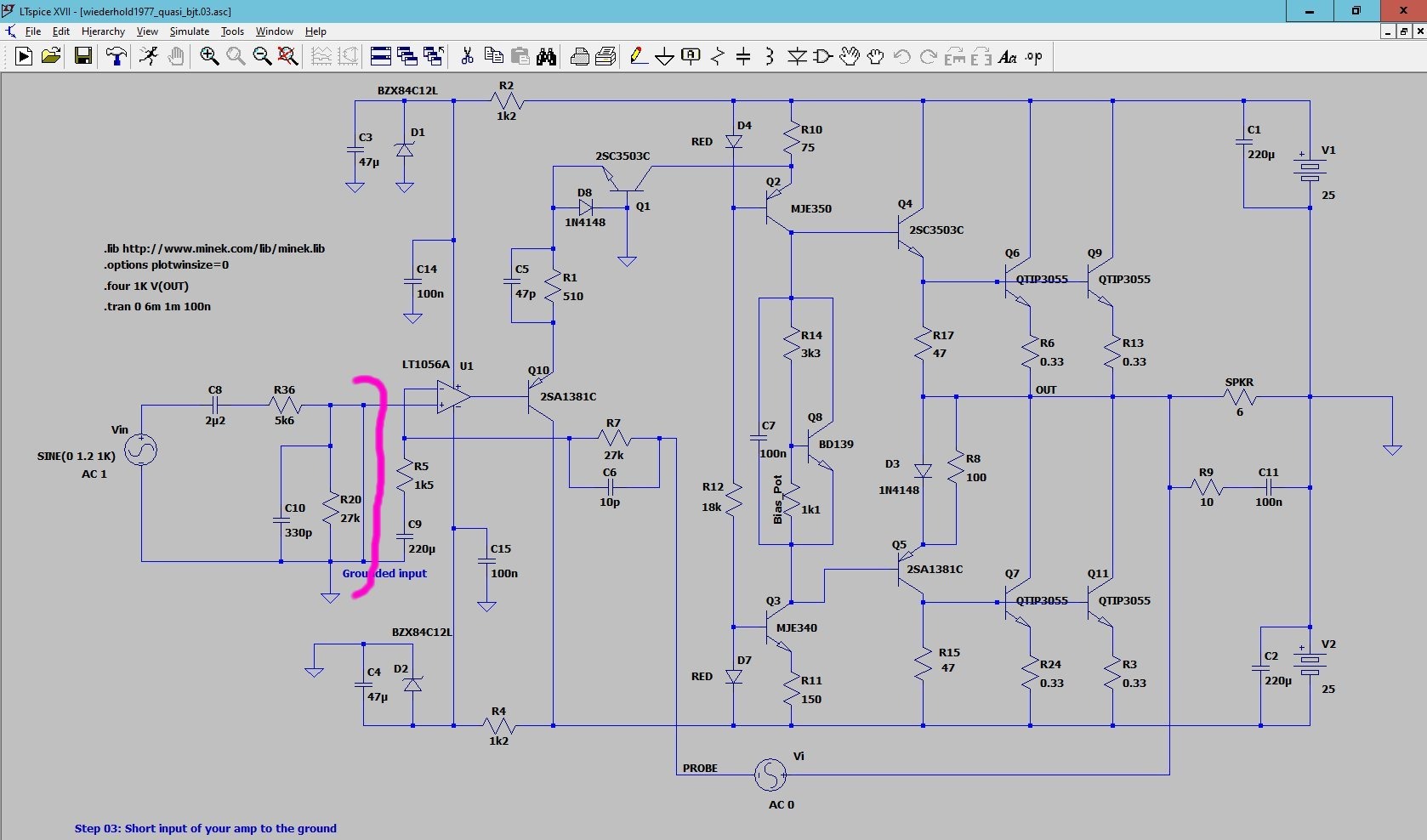1427x840 pixels.
Task: Select the Label Net tool
Action: pyautogui.click(x=691, y=56)
